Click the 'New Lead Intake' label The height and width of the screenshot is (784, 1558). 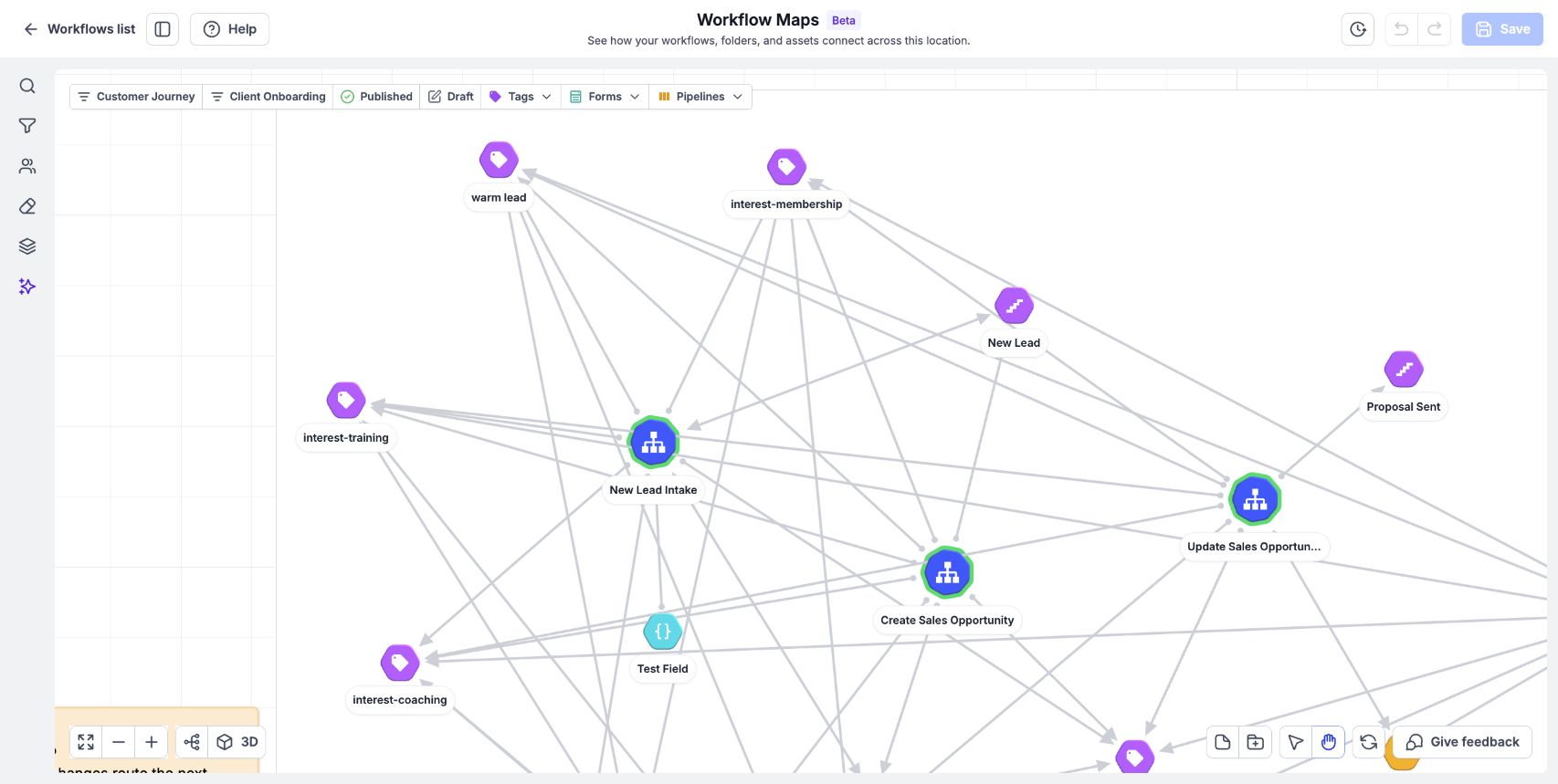tap(653, 490)
